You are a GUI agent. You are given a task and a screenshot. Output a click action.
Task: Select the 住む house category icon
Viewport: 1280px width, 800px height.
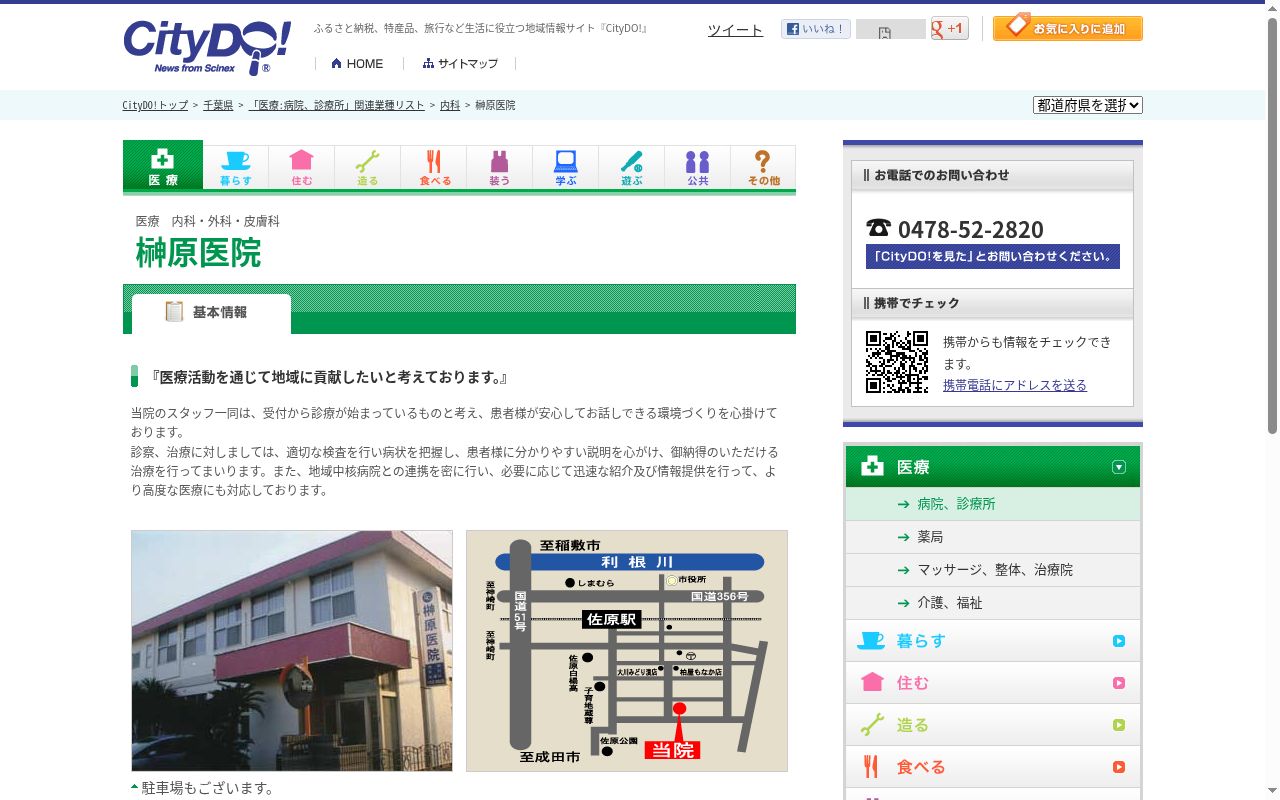coord(302,167)
